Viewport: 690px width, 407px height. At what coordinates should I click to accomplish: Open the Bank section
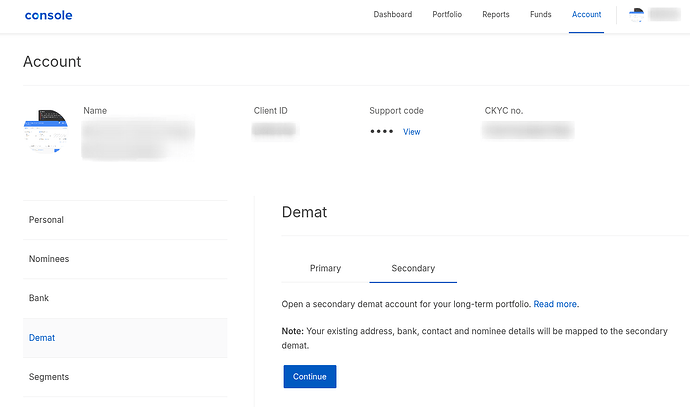[x=39, y=298]
